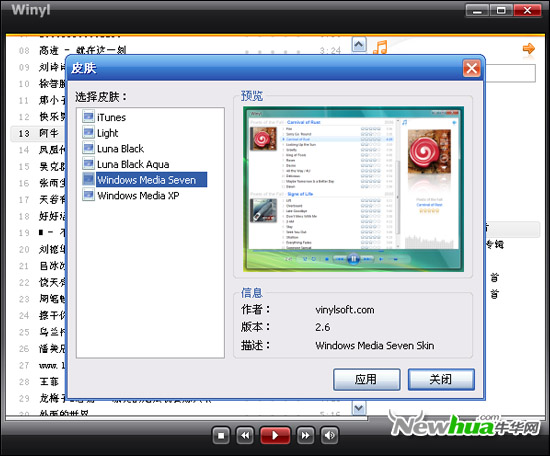Select track 13 in the playlist
Image resolution: width=550 pixels, height=456 pixels.
pos(38,133)
